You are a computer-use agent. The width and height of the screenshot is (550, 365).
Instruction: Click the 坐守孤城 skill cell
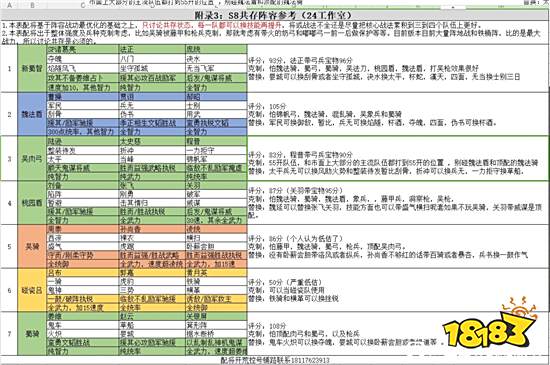(x=152, y=68)
